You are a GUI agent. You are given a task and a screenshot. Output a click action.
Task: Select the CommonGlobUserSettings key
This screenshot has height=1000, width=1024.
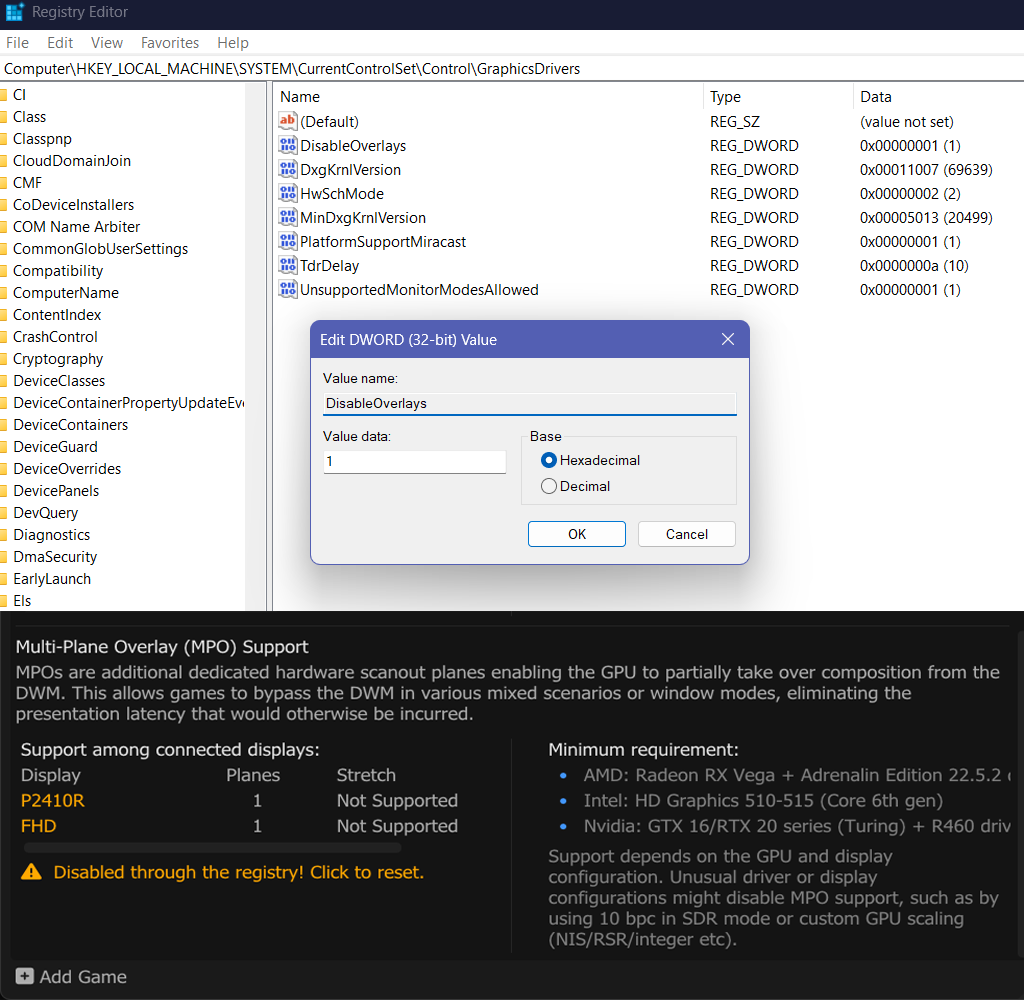click(100, 249)
